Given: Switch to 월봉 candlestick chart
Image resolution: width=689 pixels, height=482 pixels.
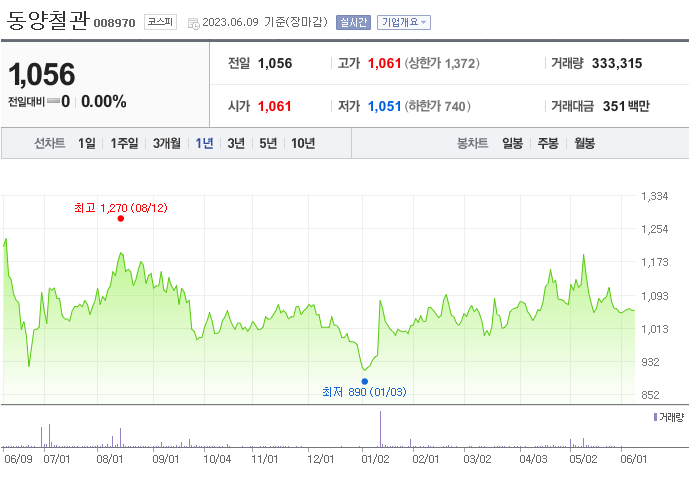Looking at the screenshot, I should click(585, 143).
